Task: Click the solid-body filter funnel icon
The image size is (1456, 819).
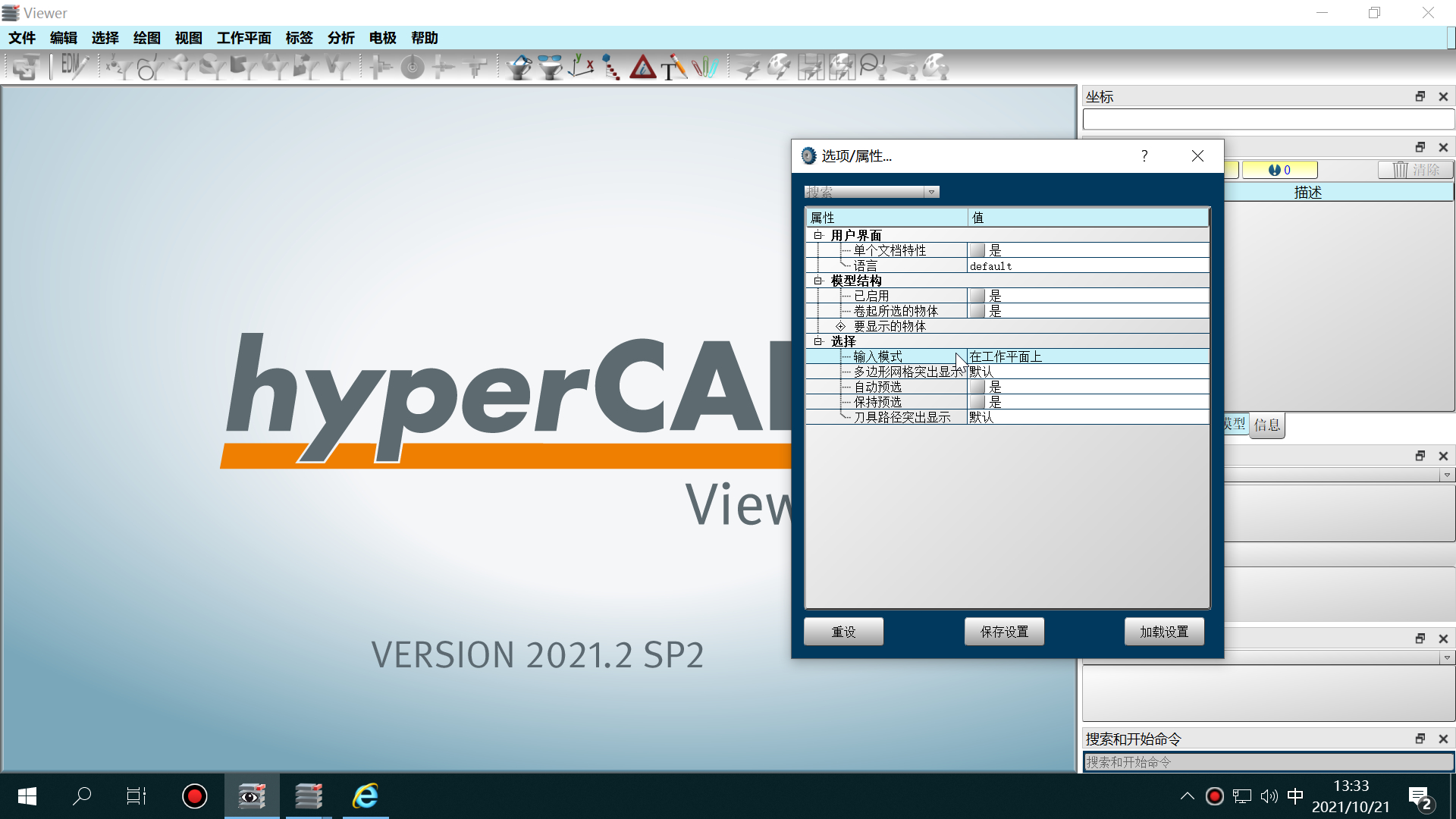Action: [243, 67]
